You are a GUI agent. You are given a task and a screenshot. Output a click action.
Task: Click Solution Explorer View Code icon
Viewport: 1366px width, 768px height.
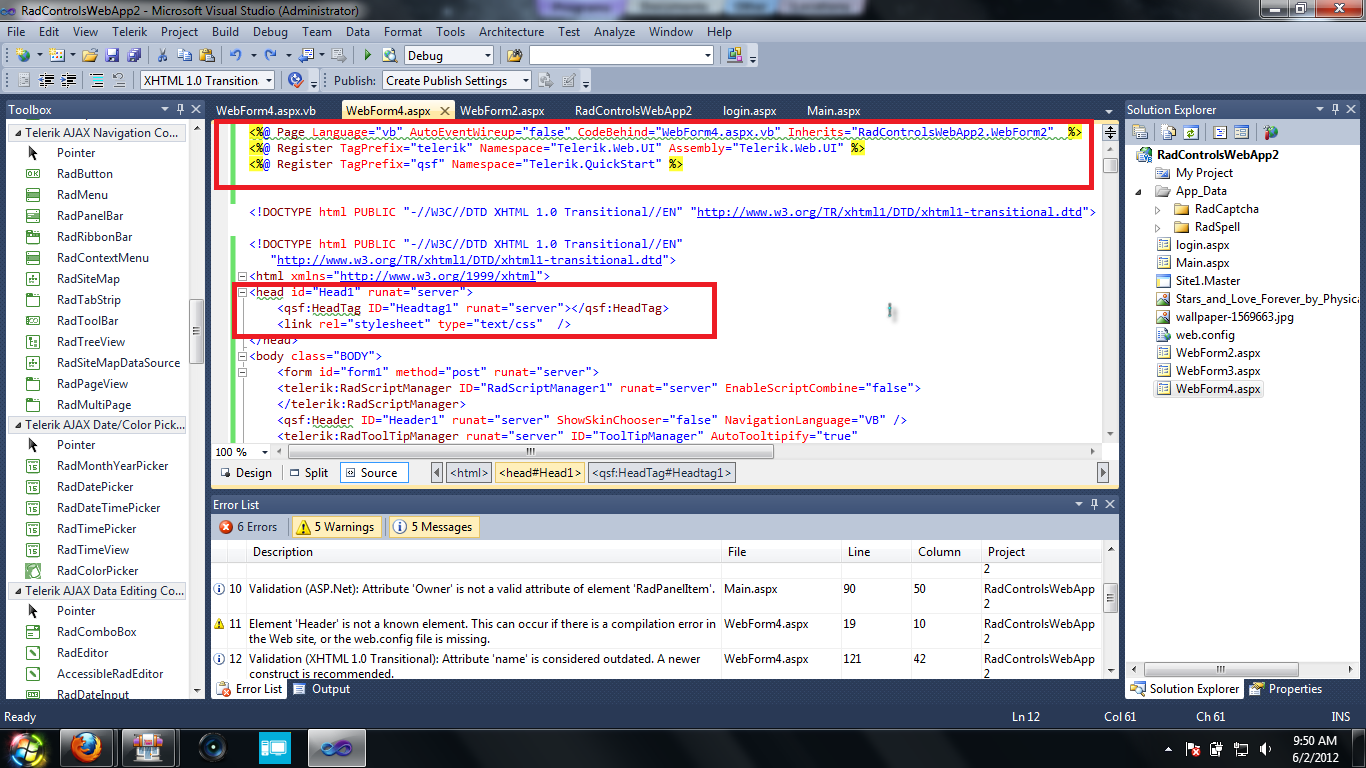1220,132
